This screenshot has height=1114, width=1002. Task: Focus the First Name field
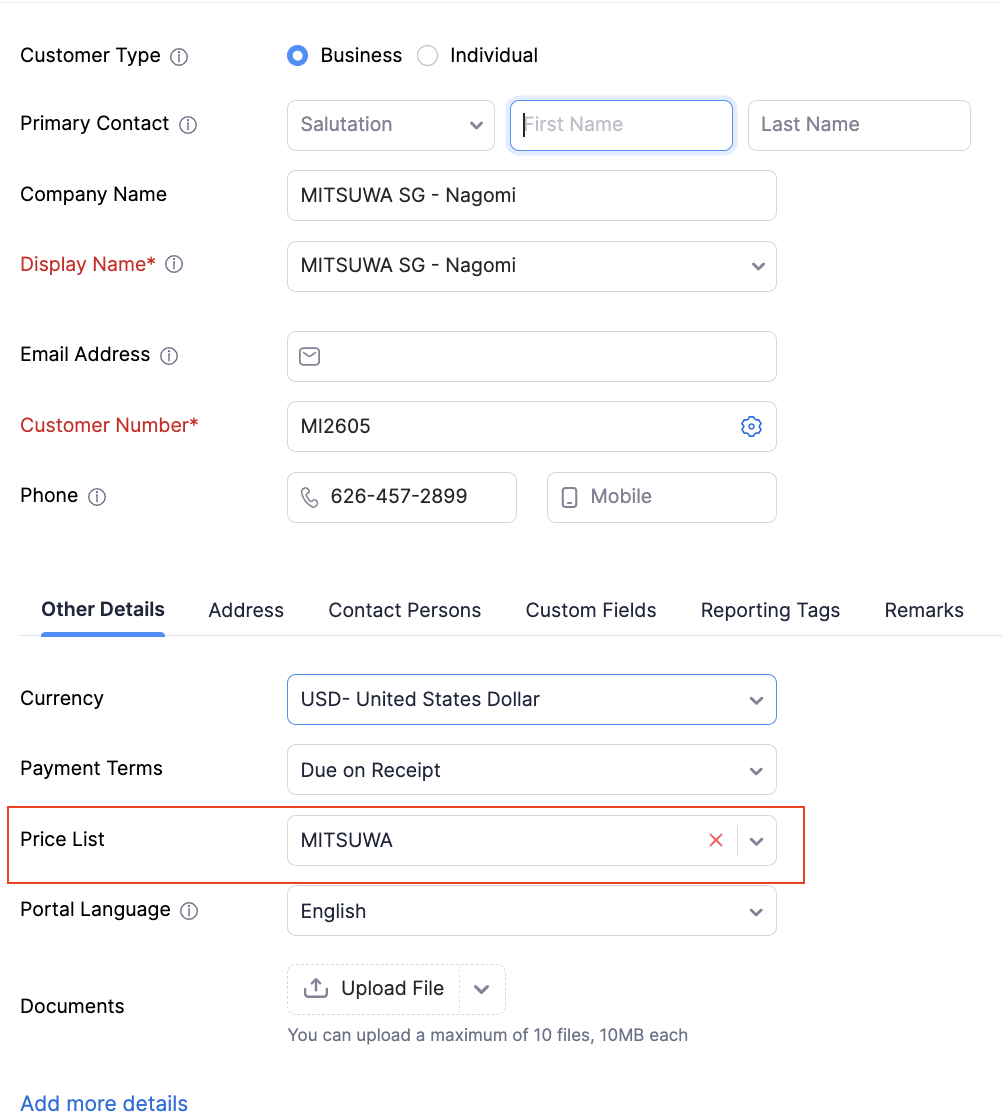[x=621, y=125]
